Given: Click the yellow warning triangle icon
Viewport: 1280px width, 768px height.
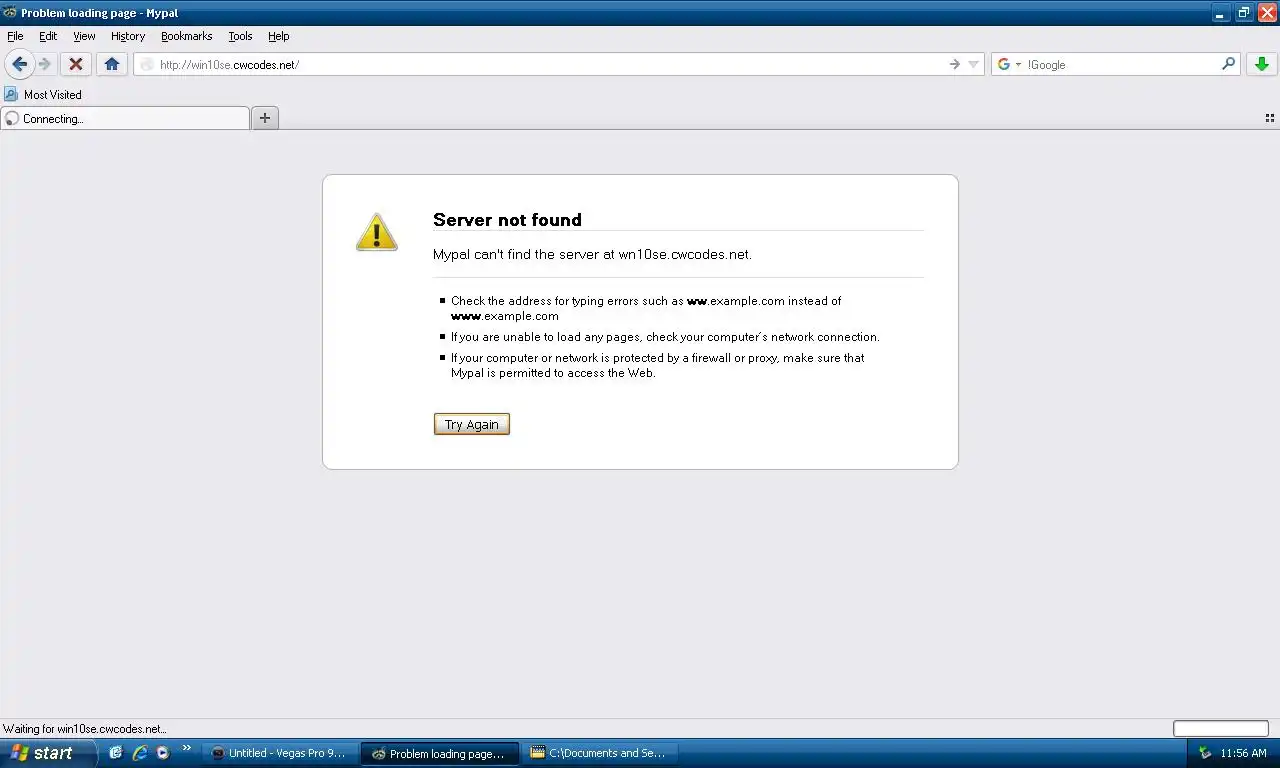Looking at the screenshot, I should click(x=377, y=232).
